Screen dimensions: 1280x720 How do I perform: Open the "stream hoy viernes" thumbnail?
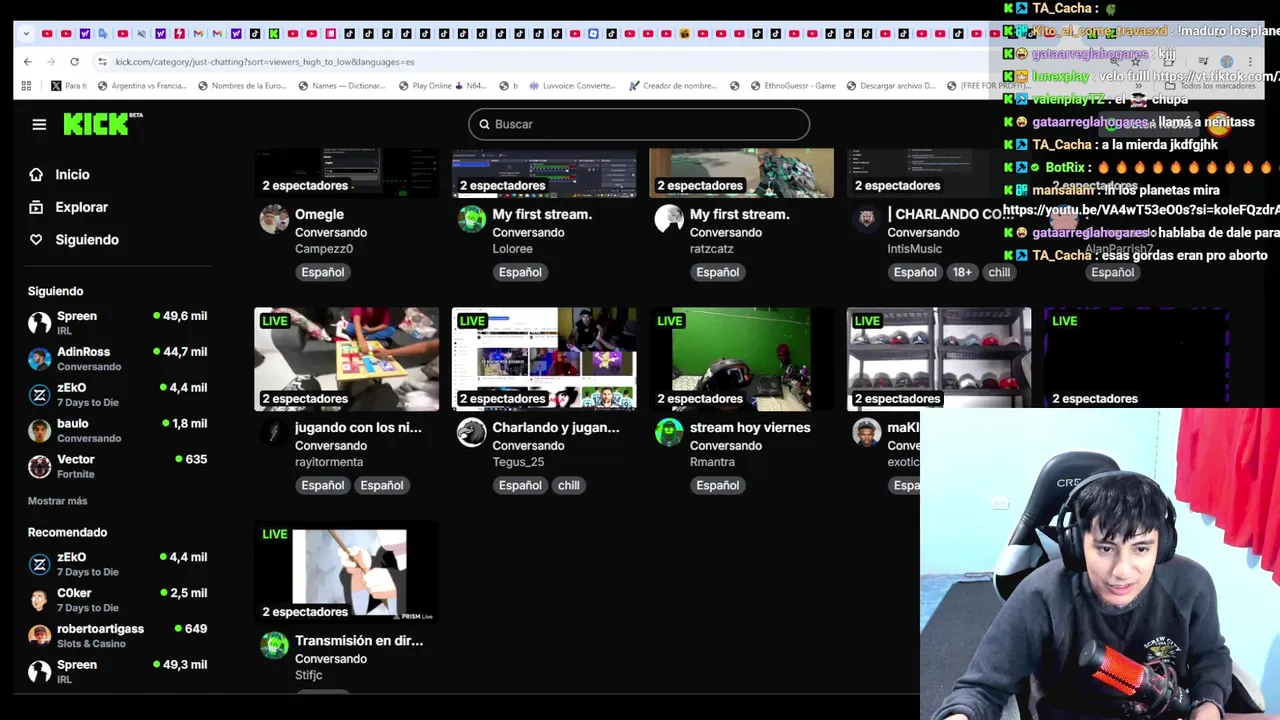click(741, 359)
